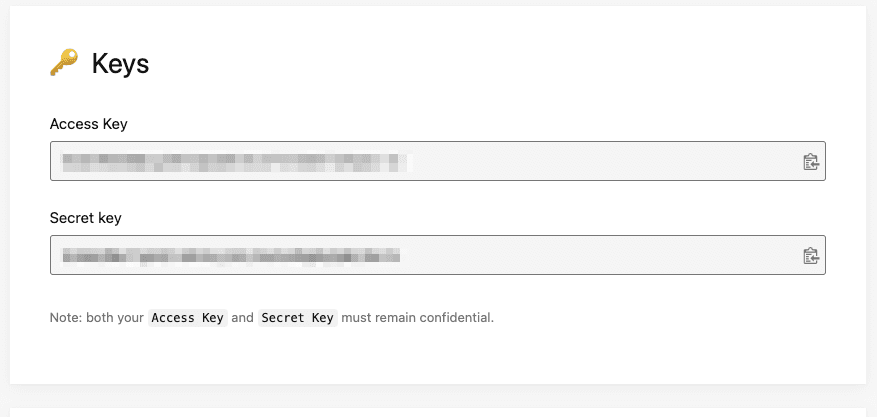Click the "Keys" section heading
Screen dimensions: 877x417
(120, 65)
